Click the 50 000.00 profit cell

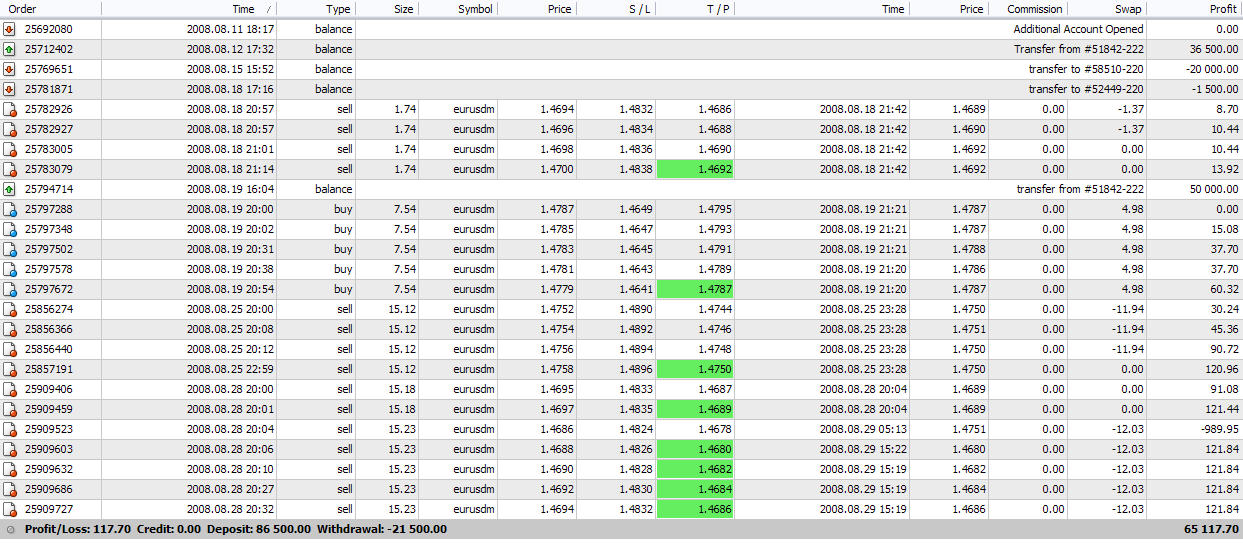point(1214,189)
